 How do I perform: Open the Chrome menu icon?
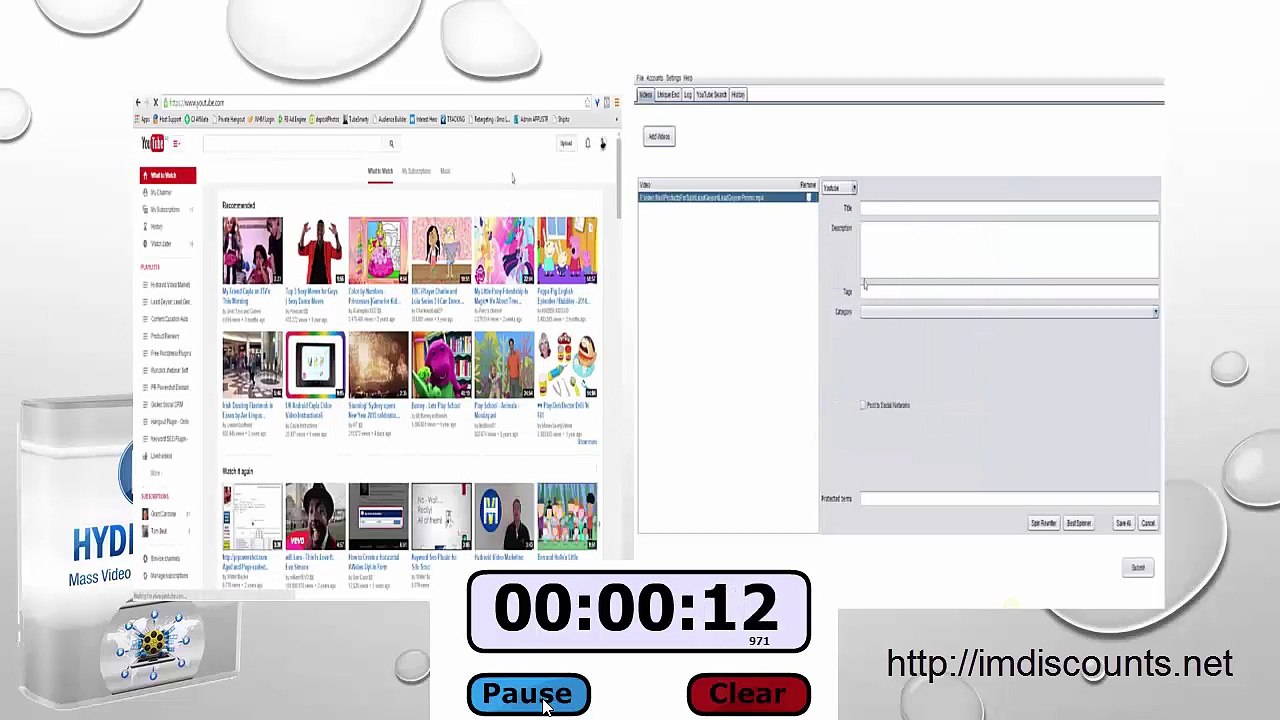coord(616,103)
